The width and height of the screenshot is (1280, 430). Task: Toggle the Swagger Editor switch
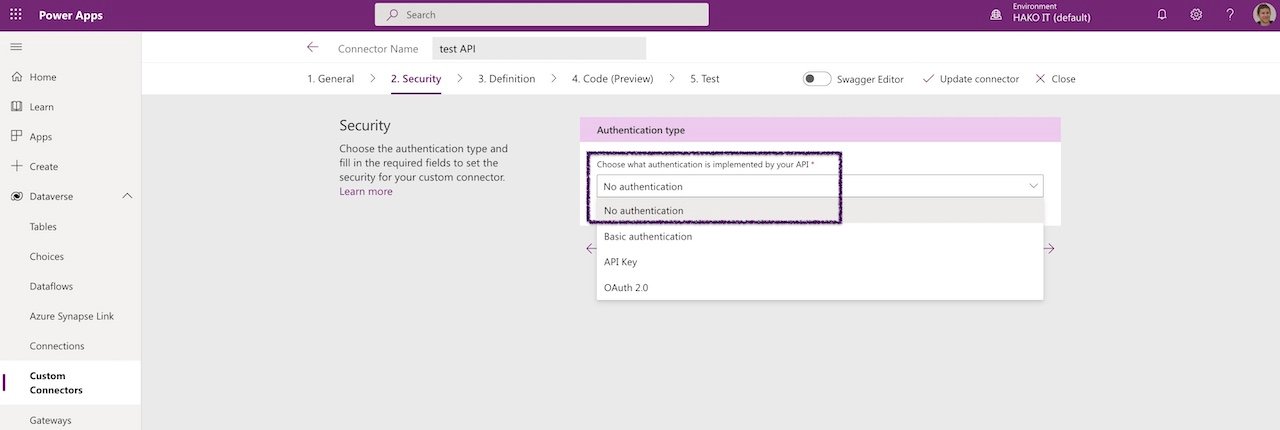tap(817, 79)
